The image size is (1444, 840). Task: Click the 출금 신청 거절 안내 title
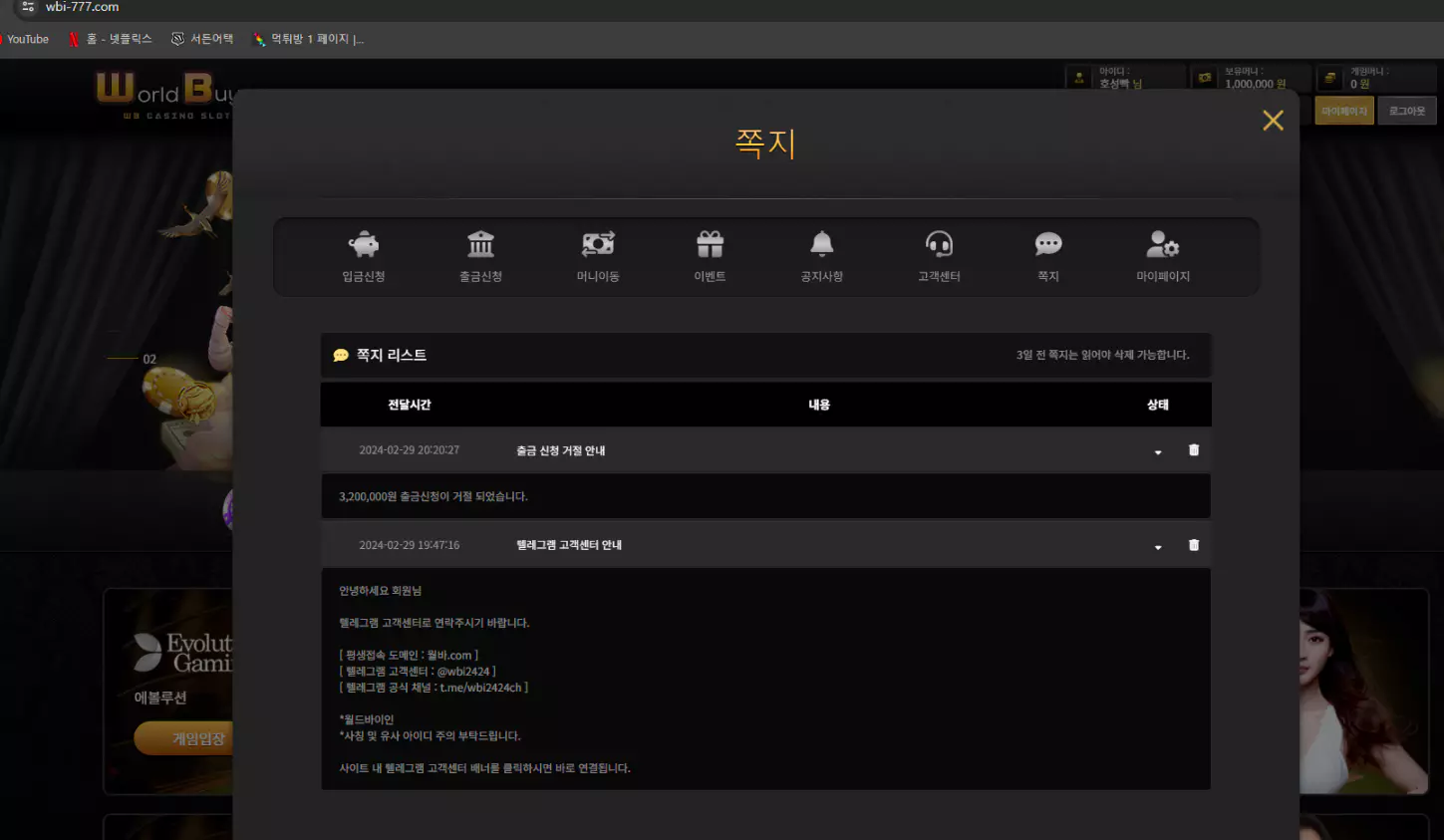(561, 450)
